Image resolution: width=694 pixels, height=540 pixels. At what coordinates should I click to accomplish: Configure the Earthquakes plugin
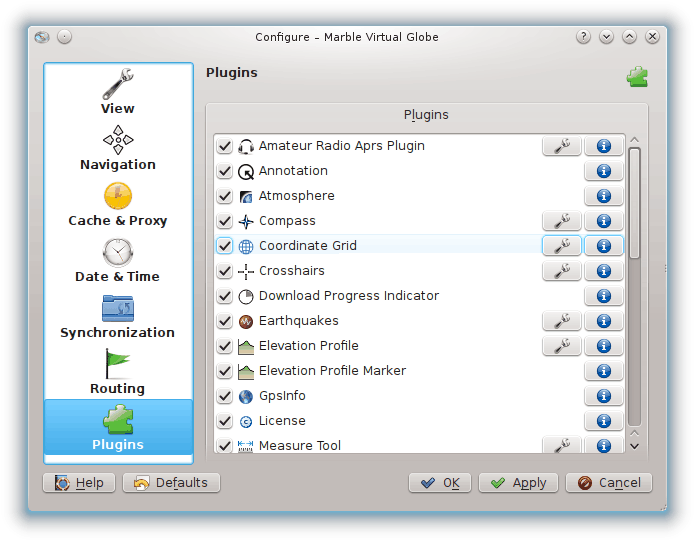[562, 321]
